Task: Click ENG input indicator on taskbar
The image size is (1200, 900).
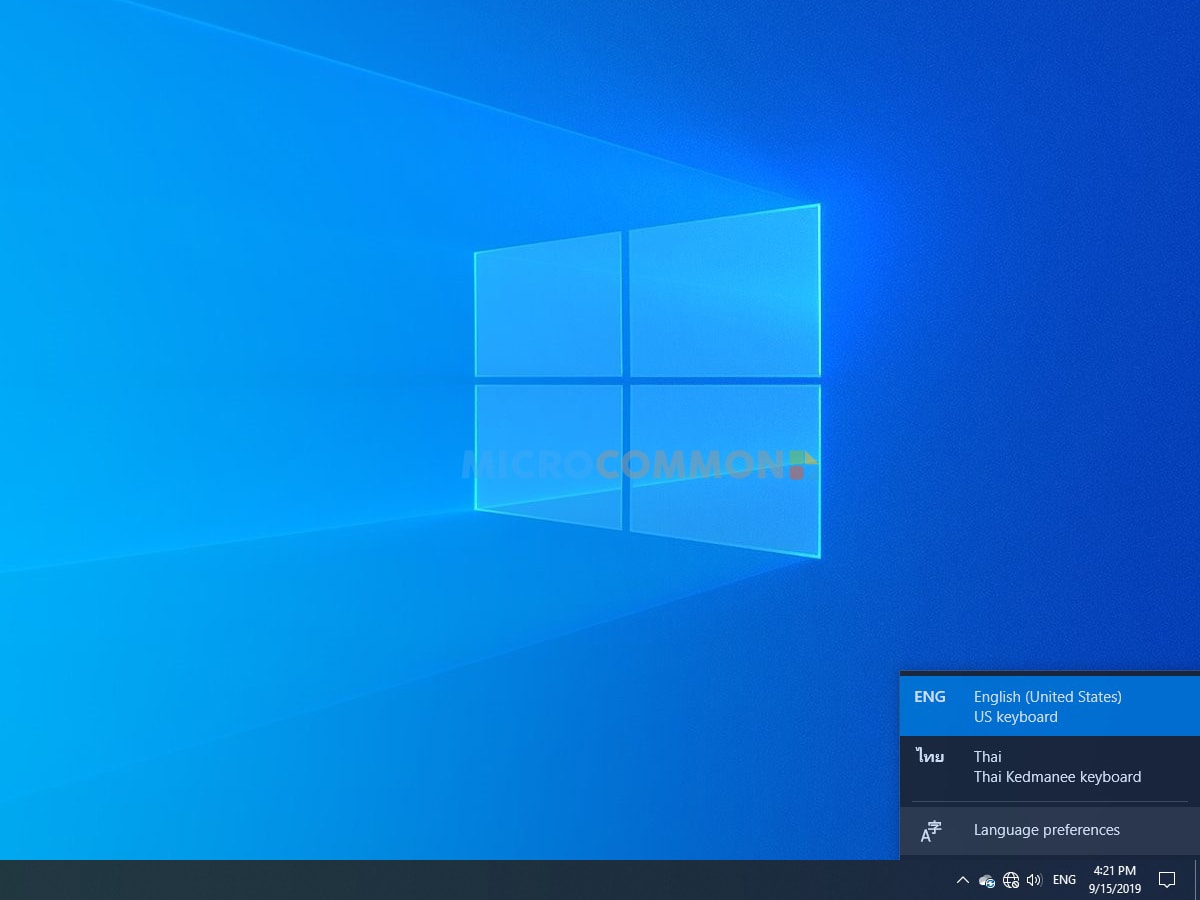Action: [1064, 880]
